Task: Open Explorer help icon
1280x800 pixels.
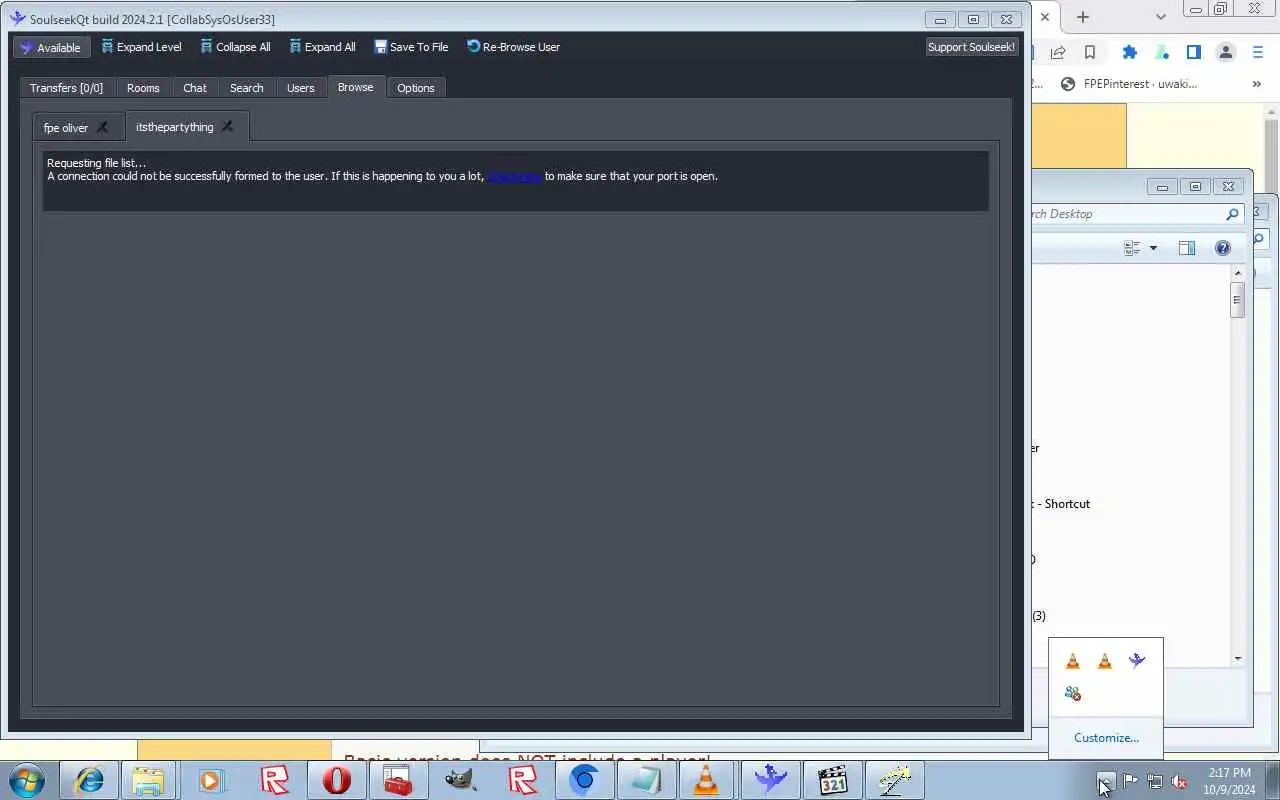Action: pos(1223,248)
